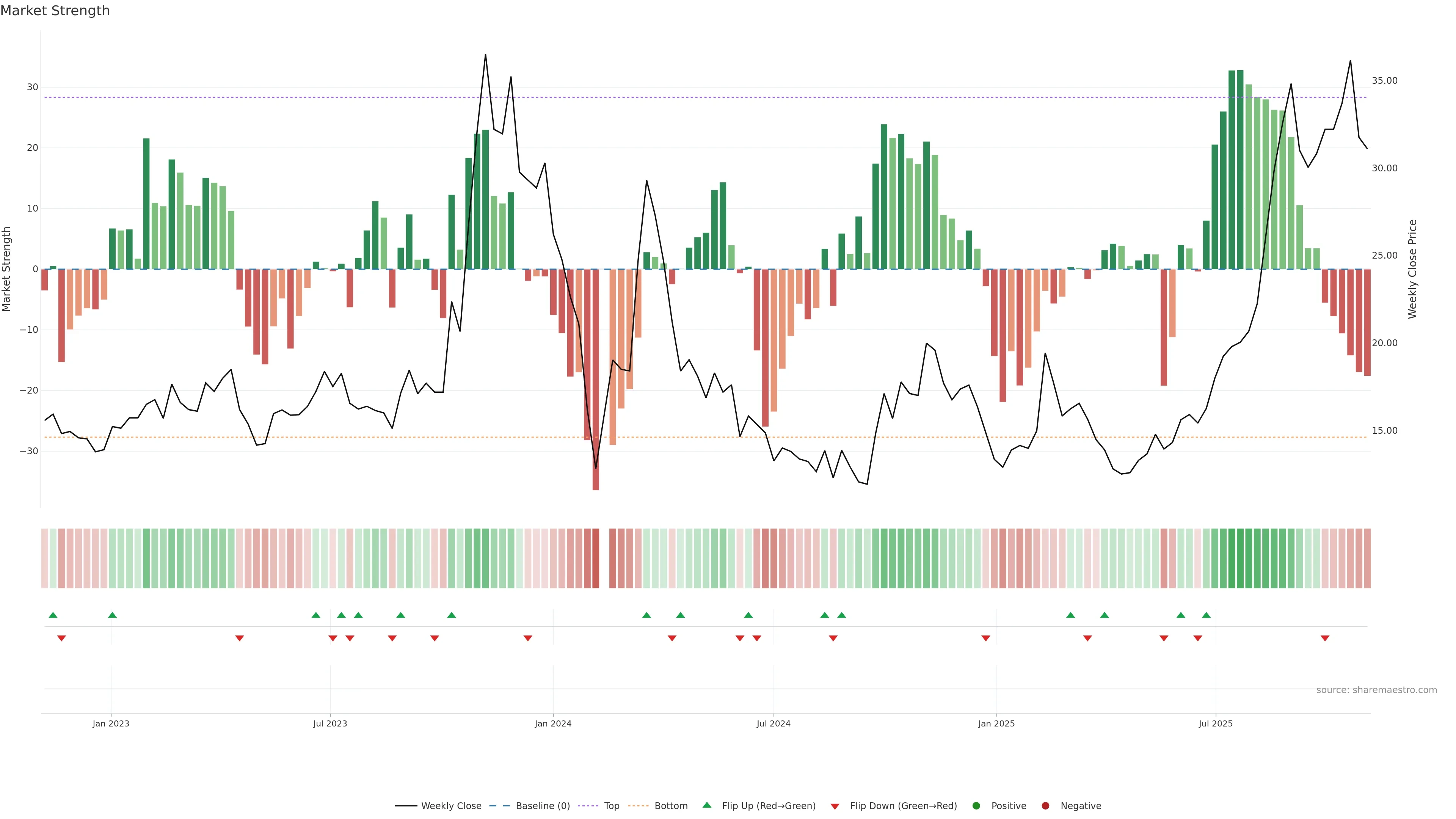Click the 35.00 price axis tick label

pos(1384,81)
